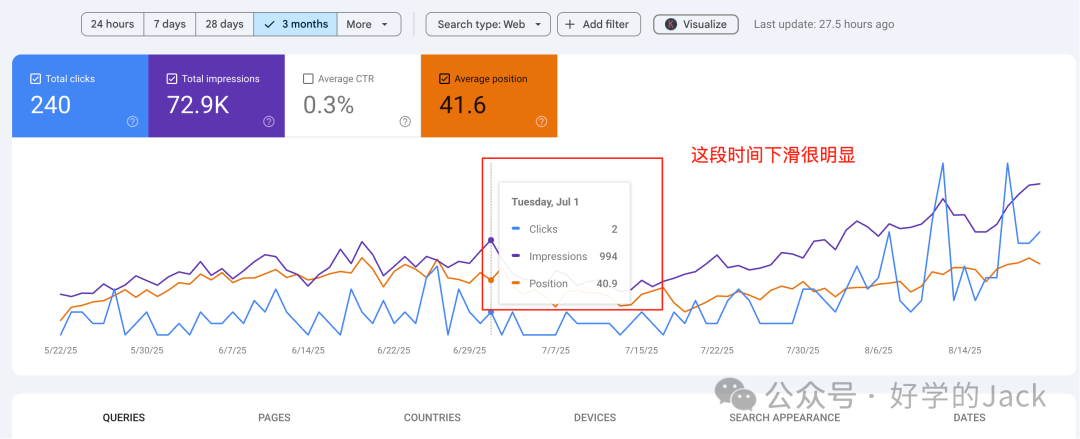Click the Add filter button
Image resolution: width=1080 pixels, height=439 pixels.
tap(599, 24)
